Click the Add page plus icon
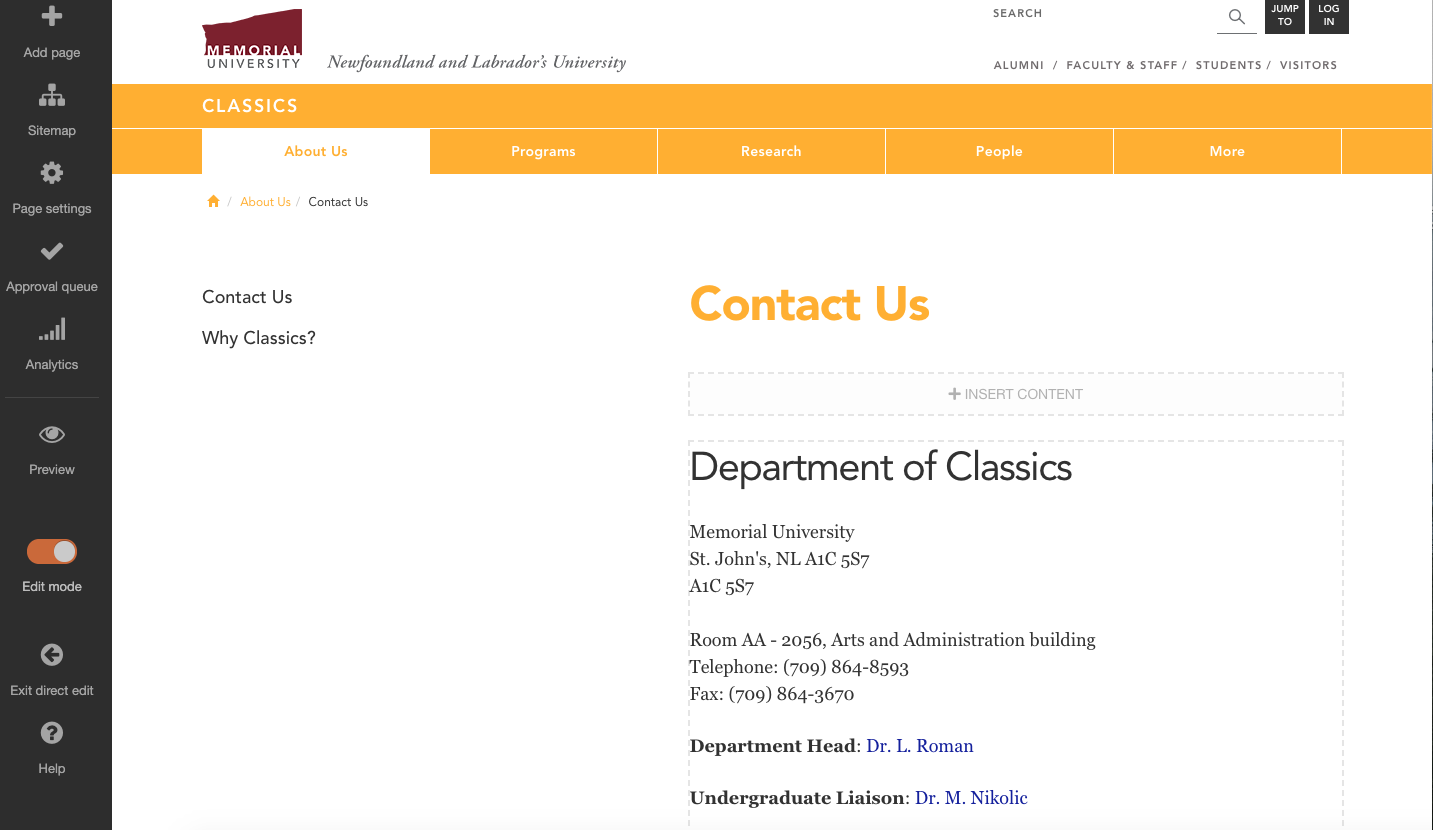This screenshot has width=1433, height=830. click(x=52, y=16)
